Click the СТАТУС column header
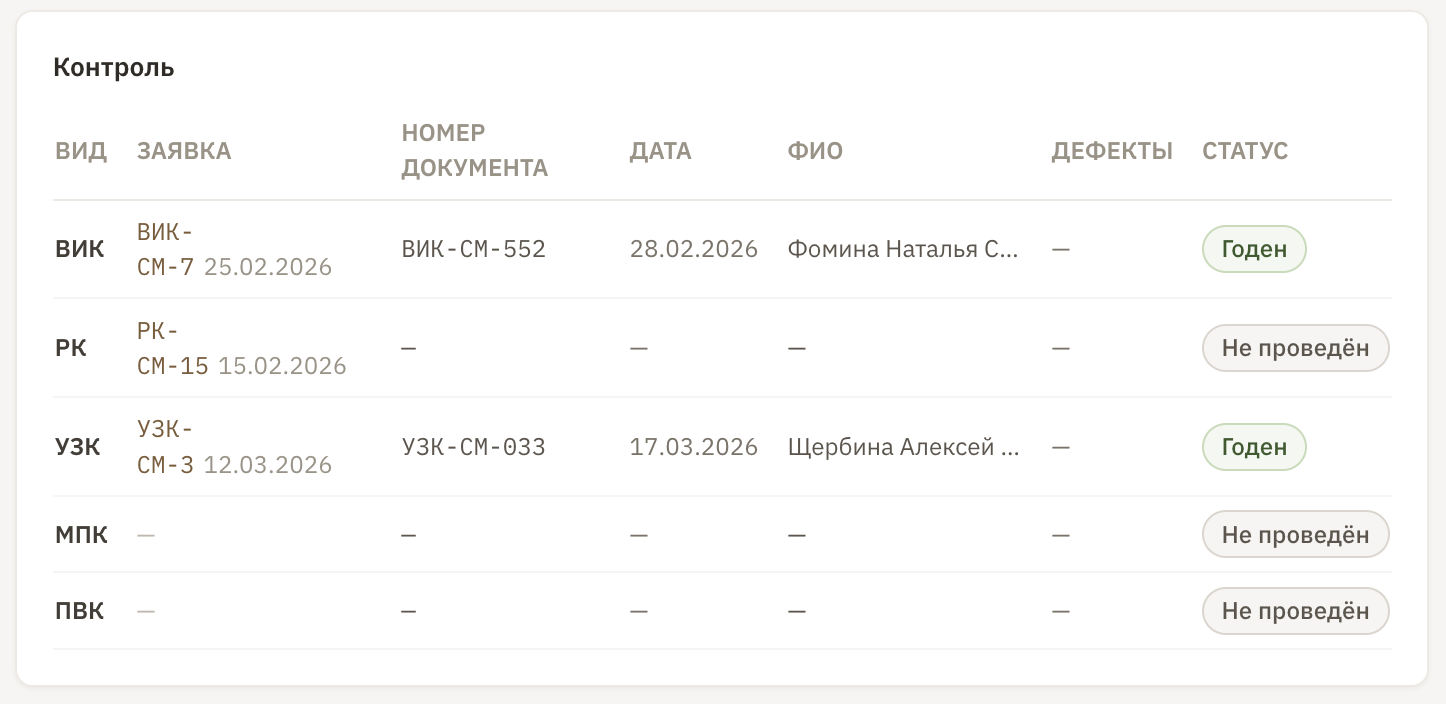The height and width of the screenshot is (704, 1446). pyautogui.click(x=1245, y=151)
